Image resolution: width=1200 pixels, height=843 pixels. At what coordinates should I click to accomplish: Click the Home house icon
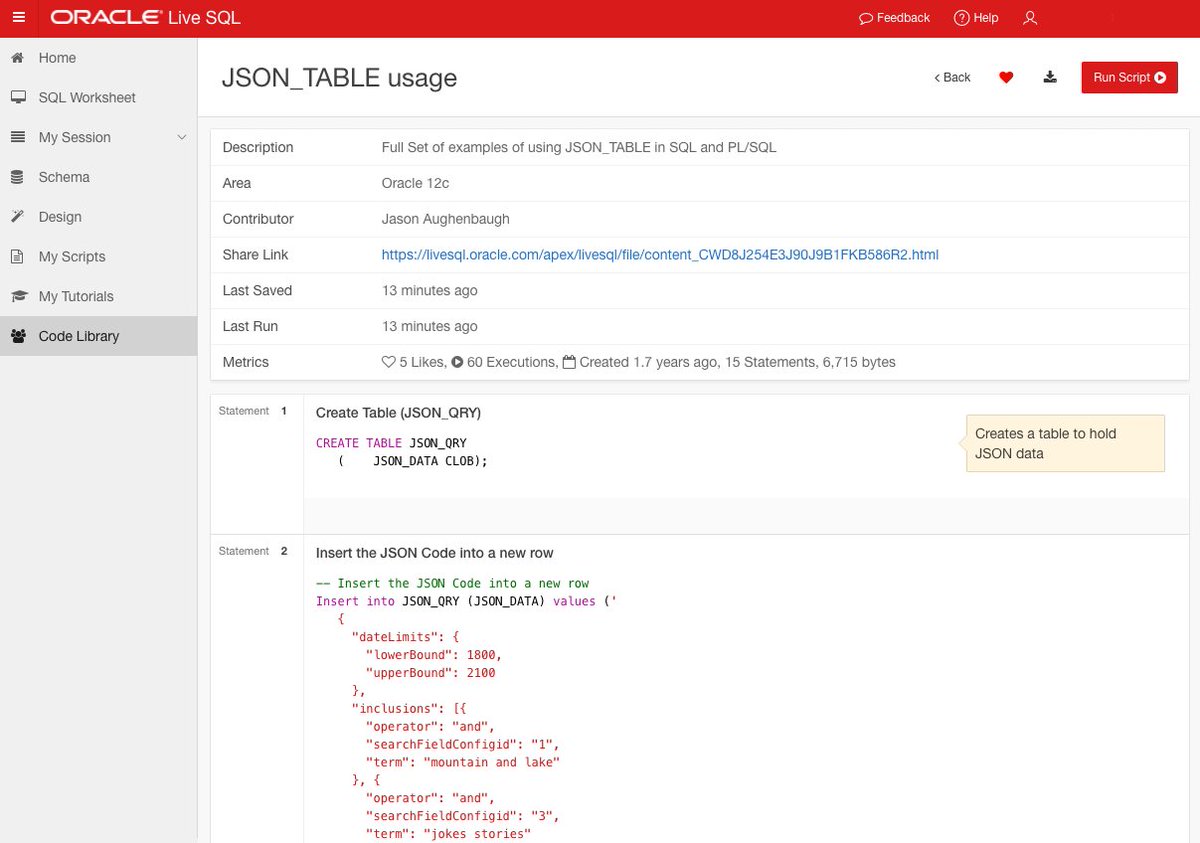(18, 58)
